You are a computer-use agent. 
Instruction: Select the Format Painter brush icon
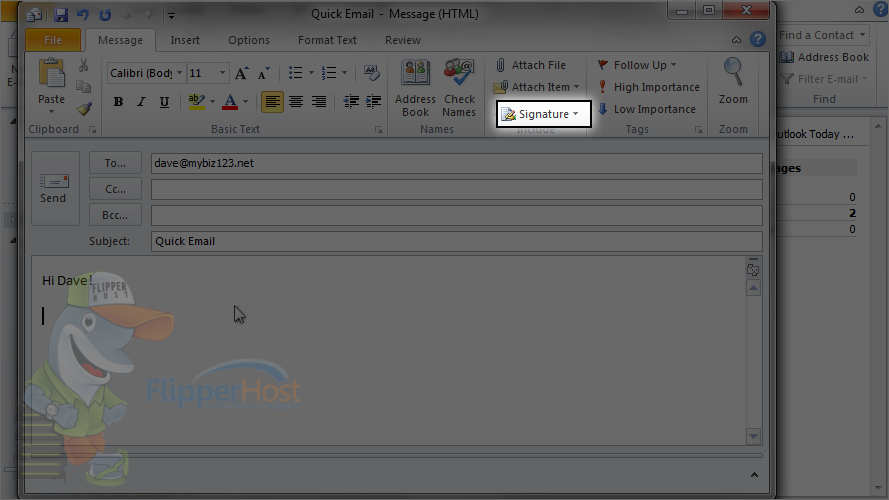[84, 108]
